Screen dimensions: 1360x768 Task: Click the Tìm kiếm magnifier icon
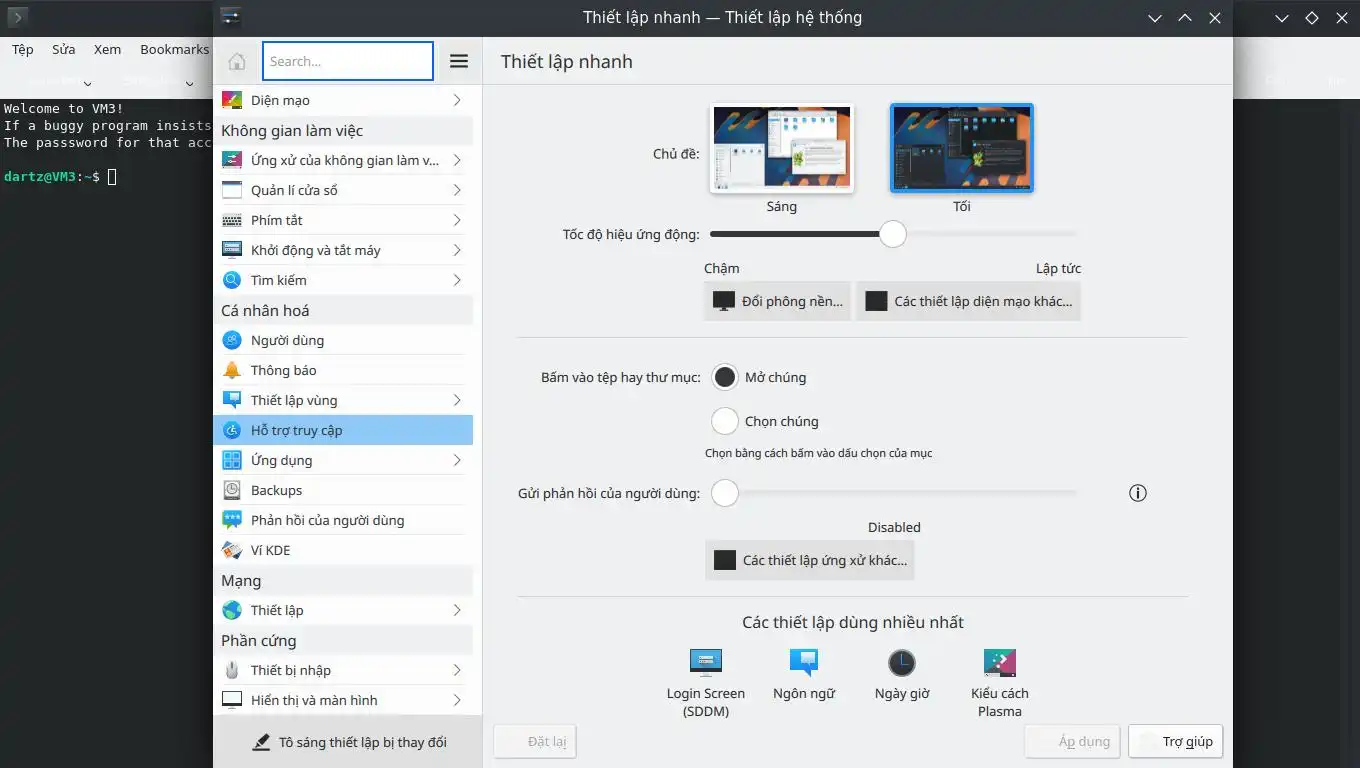[232, 280]
